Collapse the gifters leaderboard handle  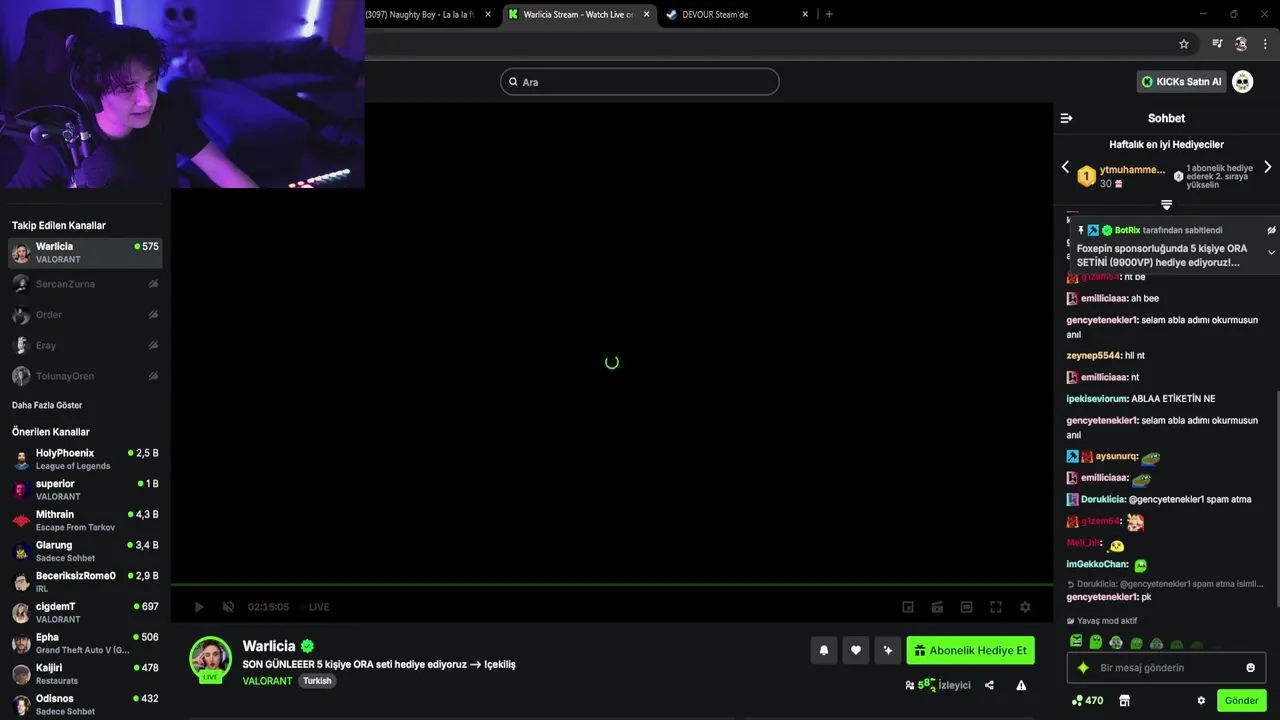click(1166, 205)
